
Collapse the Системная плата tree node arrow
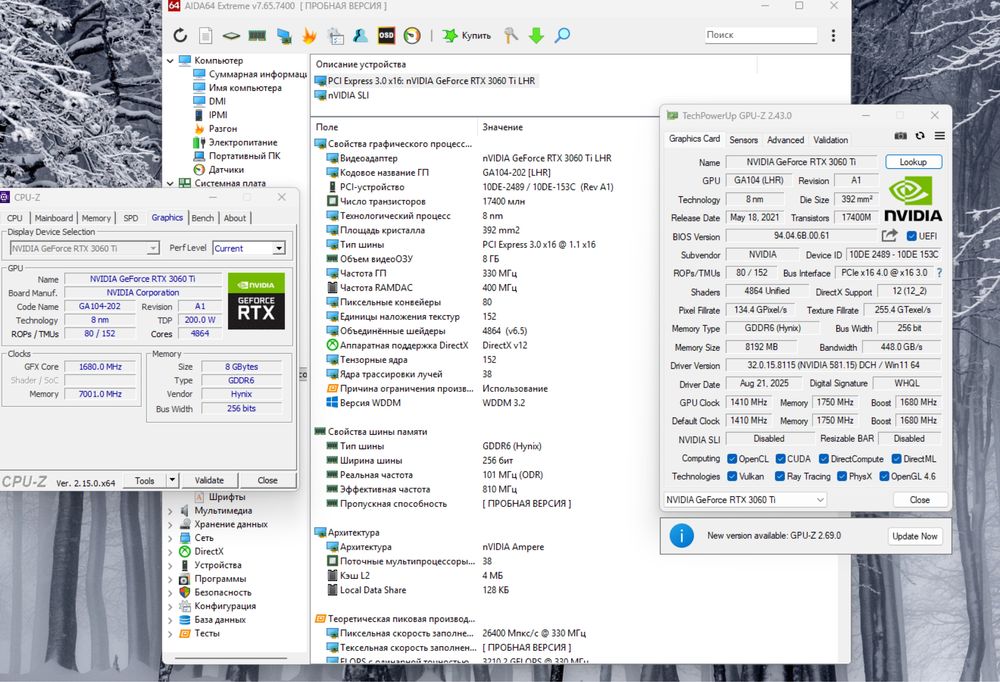[170, 183]
